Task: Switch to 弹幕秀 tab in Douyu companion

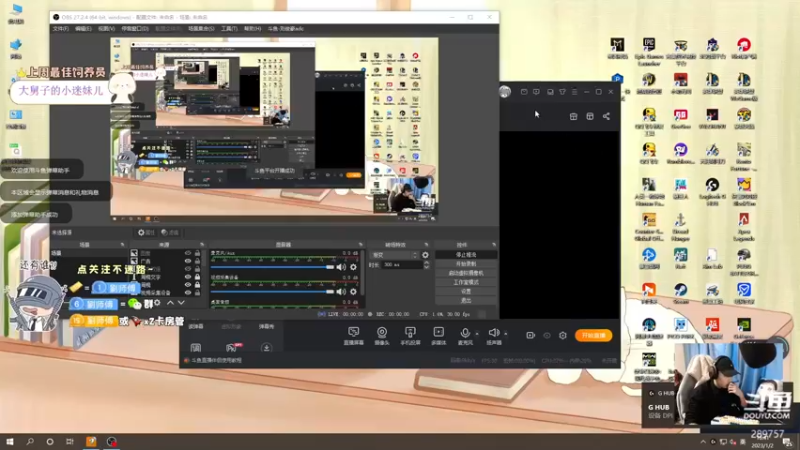Action: [x=266, y=327]
